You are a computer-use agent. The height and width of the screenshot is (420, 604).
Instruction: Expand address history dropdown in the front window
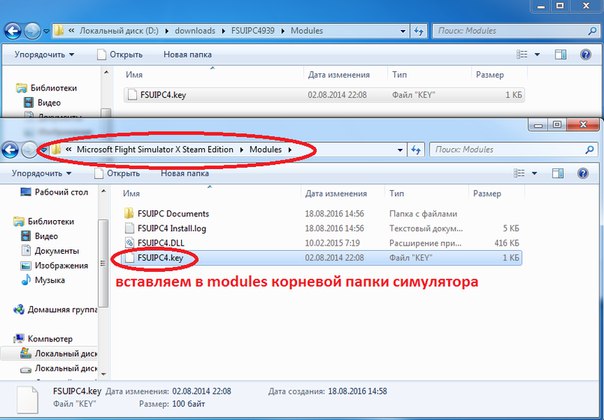pos(400,150)
